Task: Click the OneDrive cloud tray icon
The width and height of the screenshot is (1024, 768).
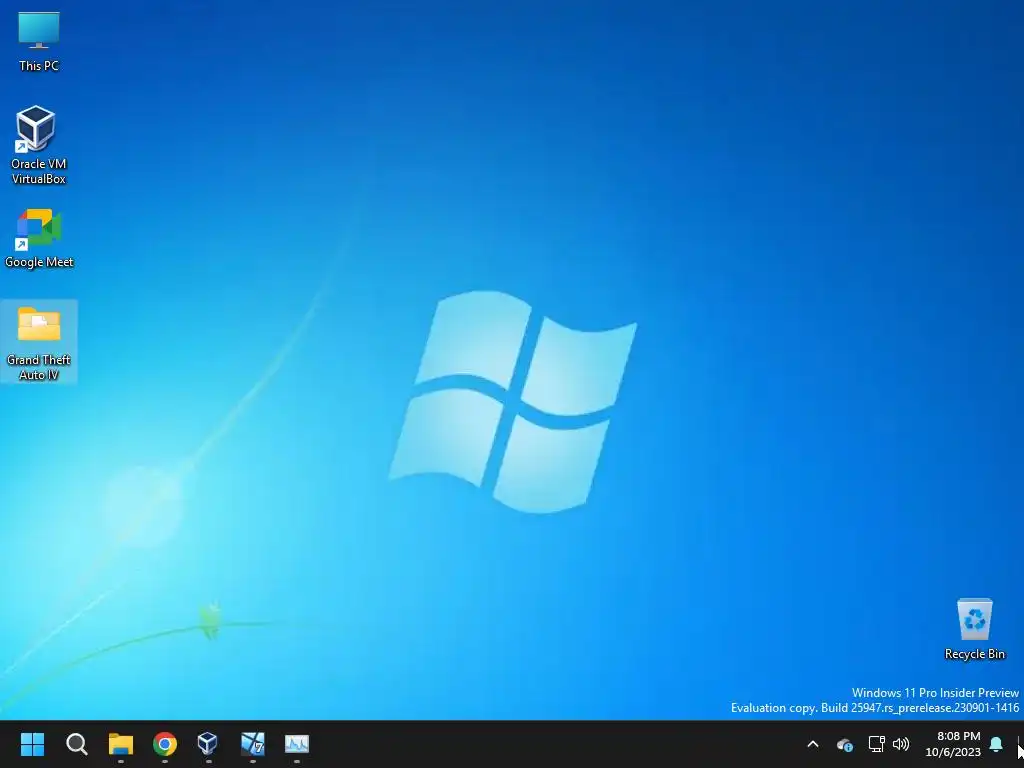Action: (844, 744)
